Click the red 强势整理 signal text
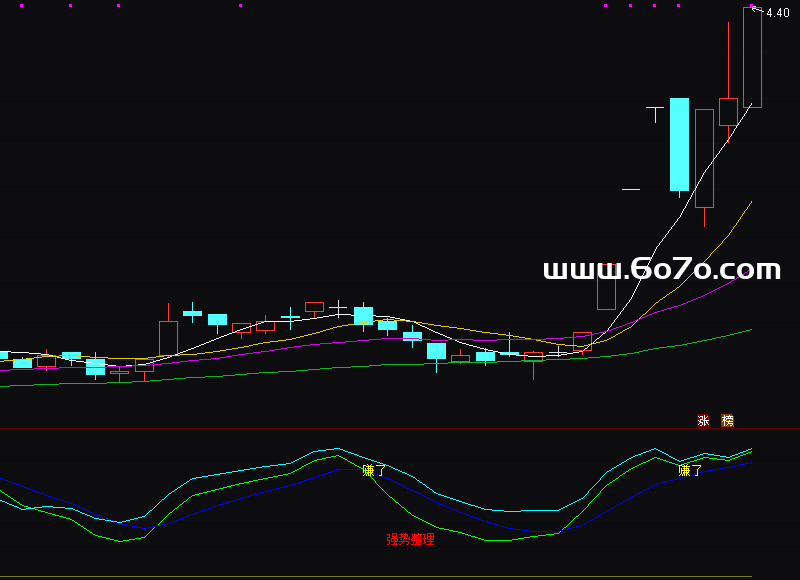The width and height of the screenshot is (800, 580). coord(410,540)
